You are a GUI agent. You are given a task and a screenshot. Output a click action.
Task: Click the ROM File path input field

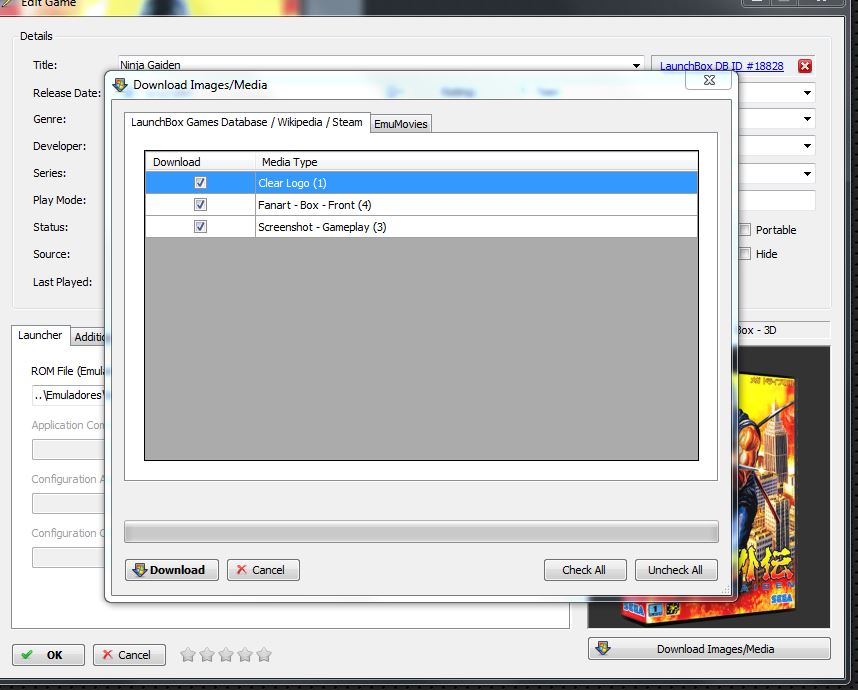point(68,395)
